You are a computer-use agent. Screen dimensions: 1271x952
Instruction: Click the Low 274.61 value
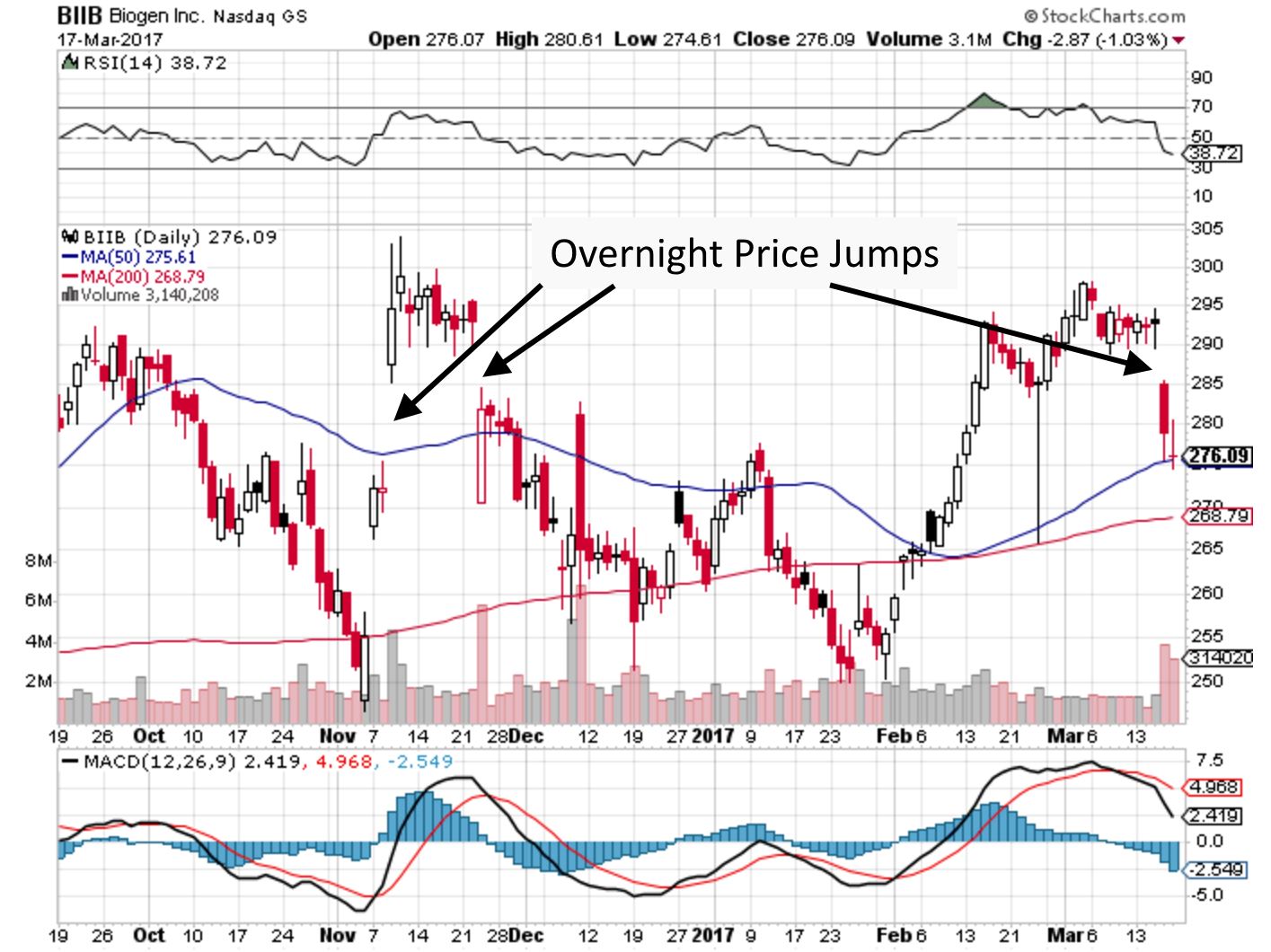(668, 40)
